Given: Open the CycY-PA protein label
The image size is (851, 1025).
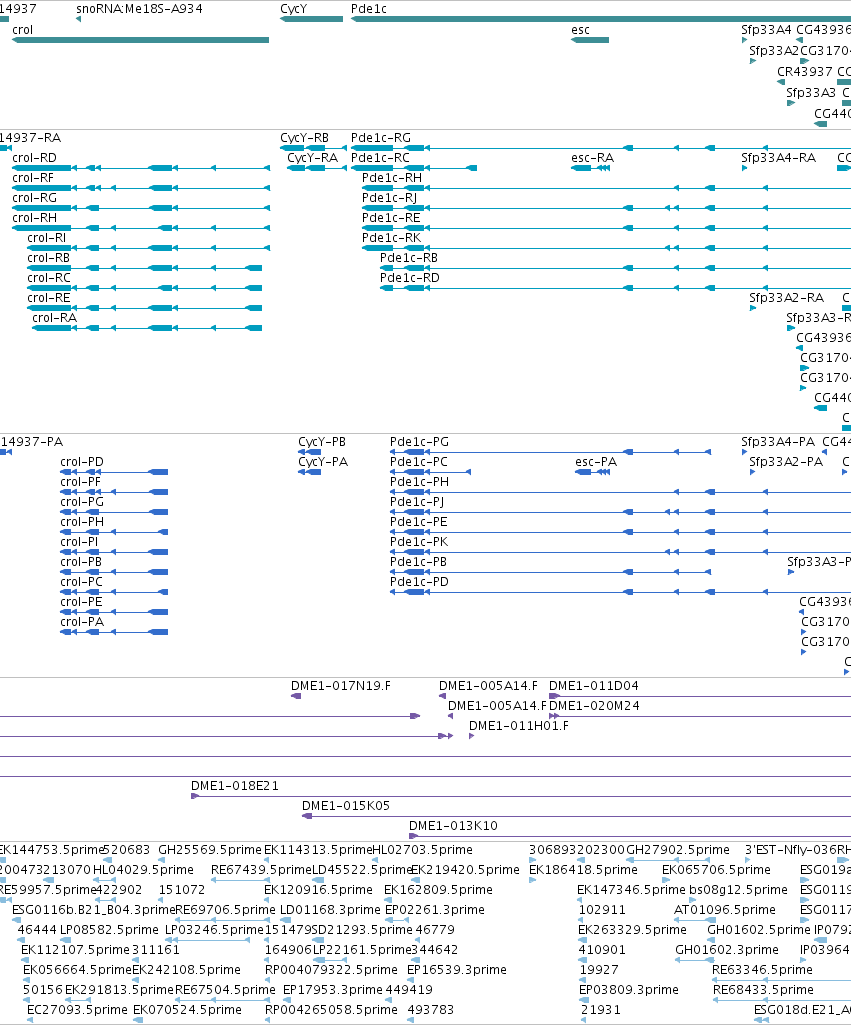Looking at the screenshot, I should [323, 462].
